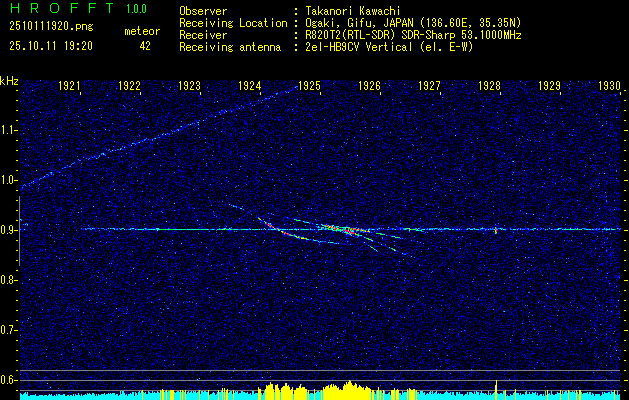This screenshot has width=629, height=400.
Task: Click the 1928 time marker
Action: [x=489, y=85]
